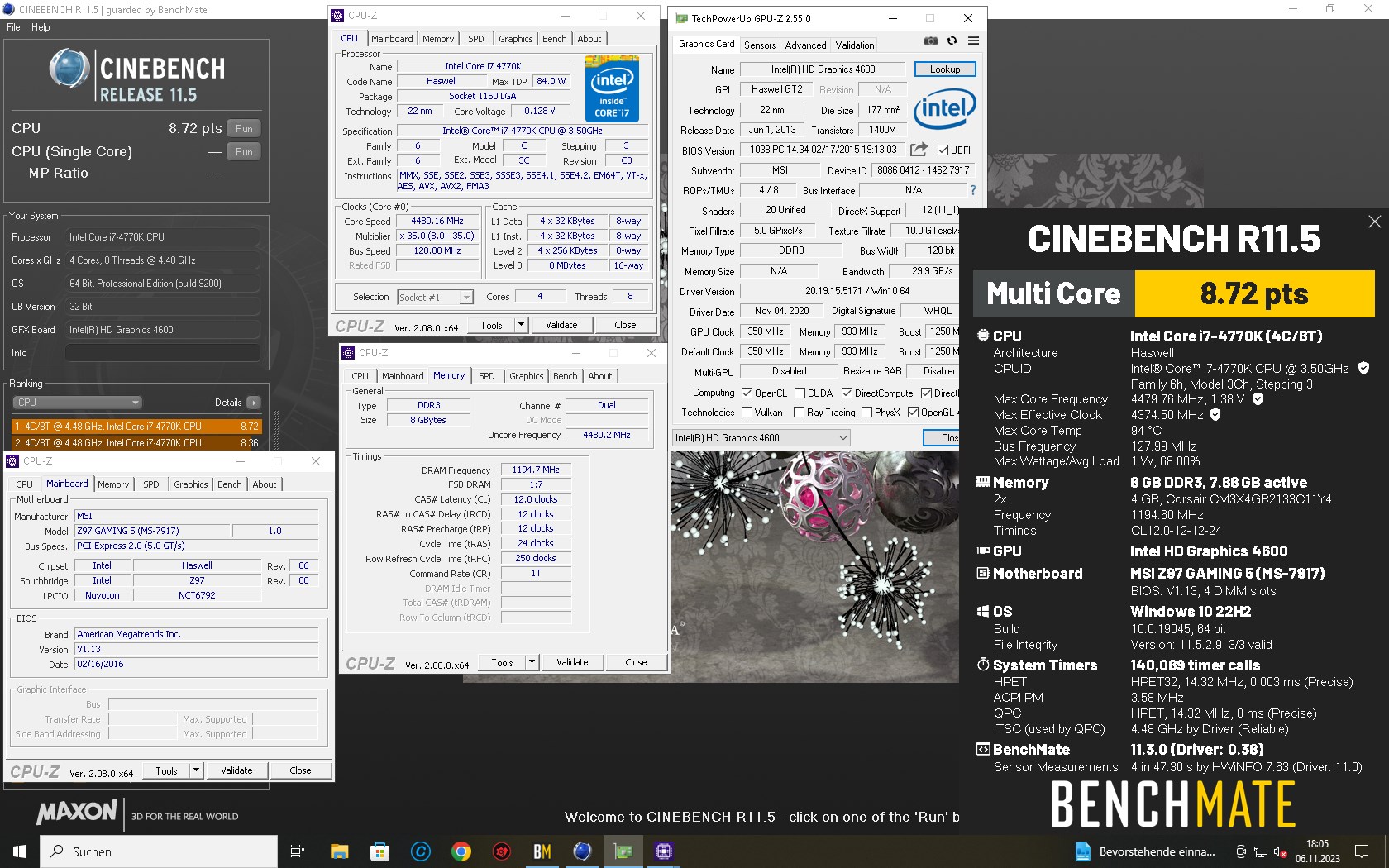Click the GPU-Z refresh icon
This screenshot has width=1389, height=868.
pyautogui.click(x=952, y=41)
